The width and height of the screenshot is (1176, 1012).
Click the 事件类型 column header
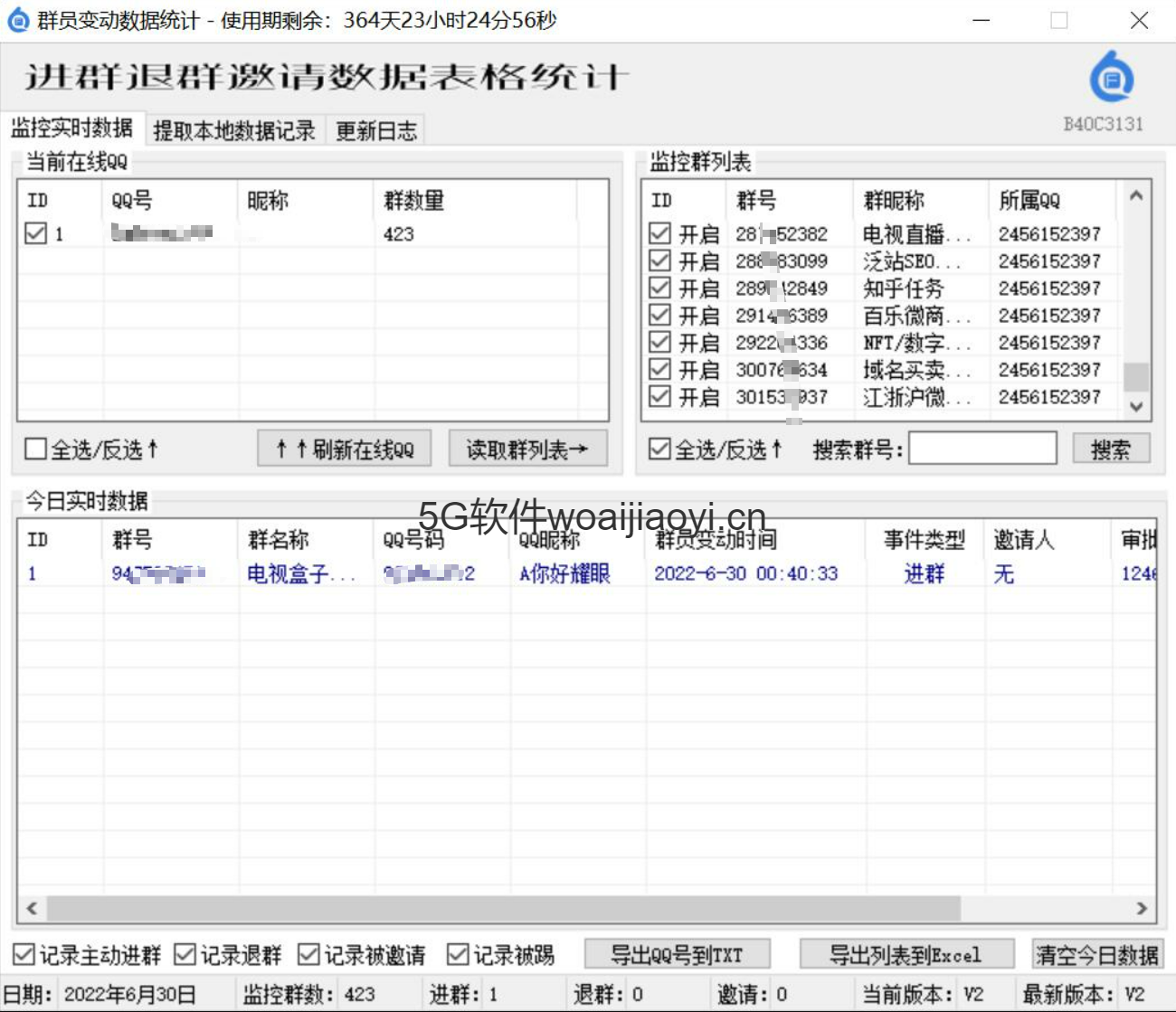click(925, 539)
